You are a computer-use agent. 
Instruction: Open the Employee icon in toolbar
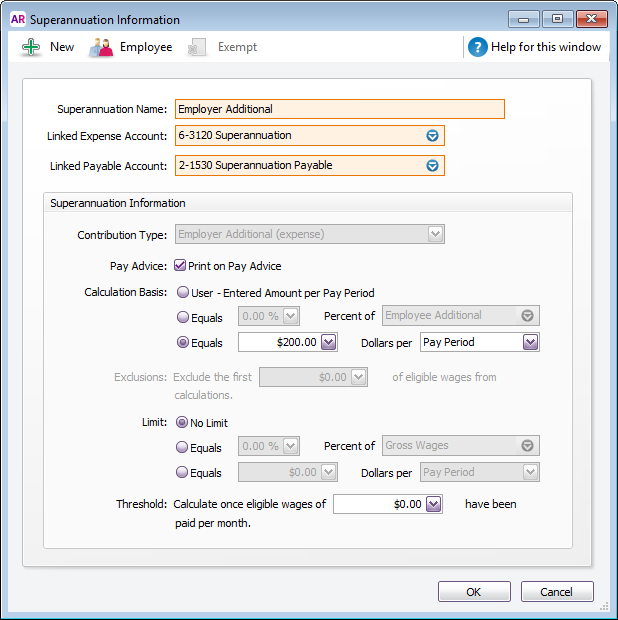tap(101, 47)
